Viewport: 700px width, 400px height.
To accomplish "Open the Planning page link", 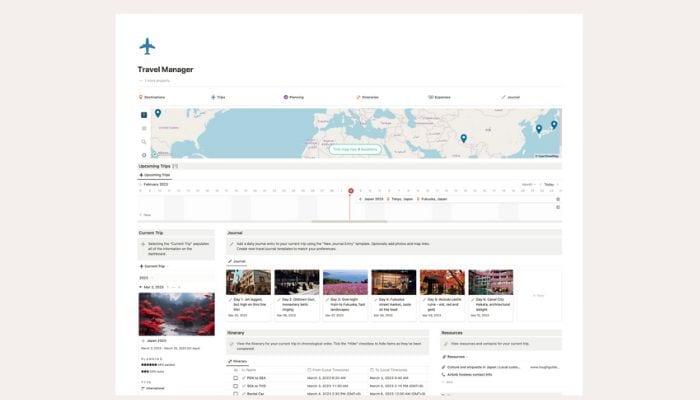I will (293, 97).
